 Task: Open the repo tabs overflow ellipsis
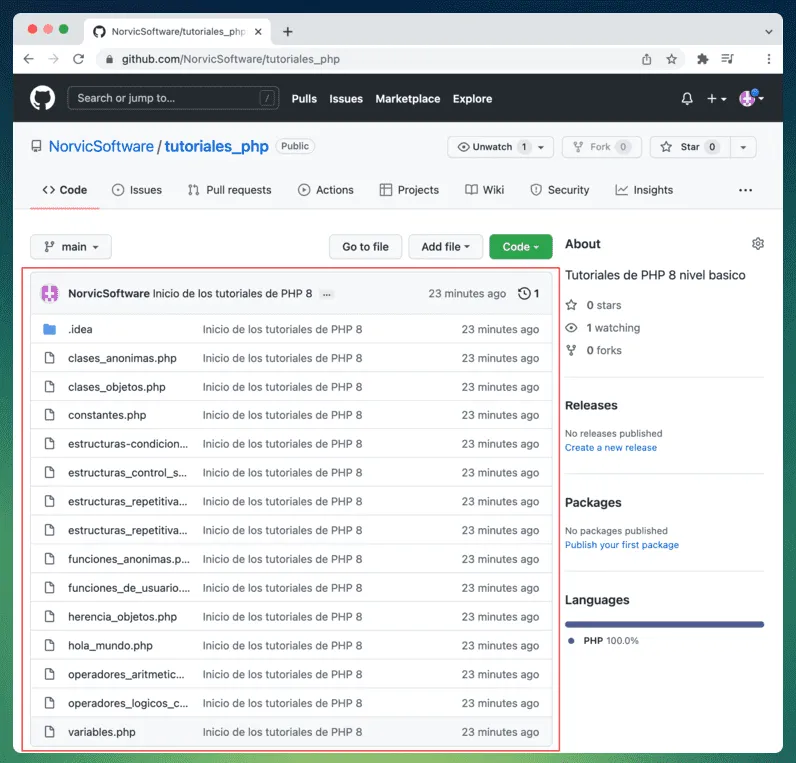point(745,190)
